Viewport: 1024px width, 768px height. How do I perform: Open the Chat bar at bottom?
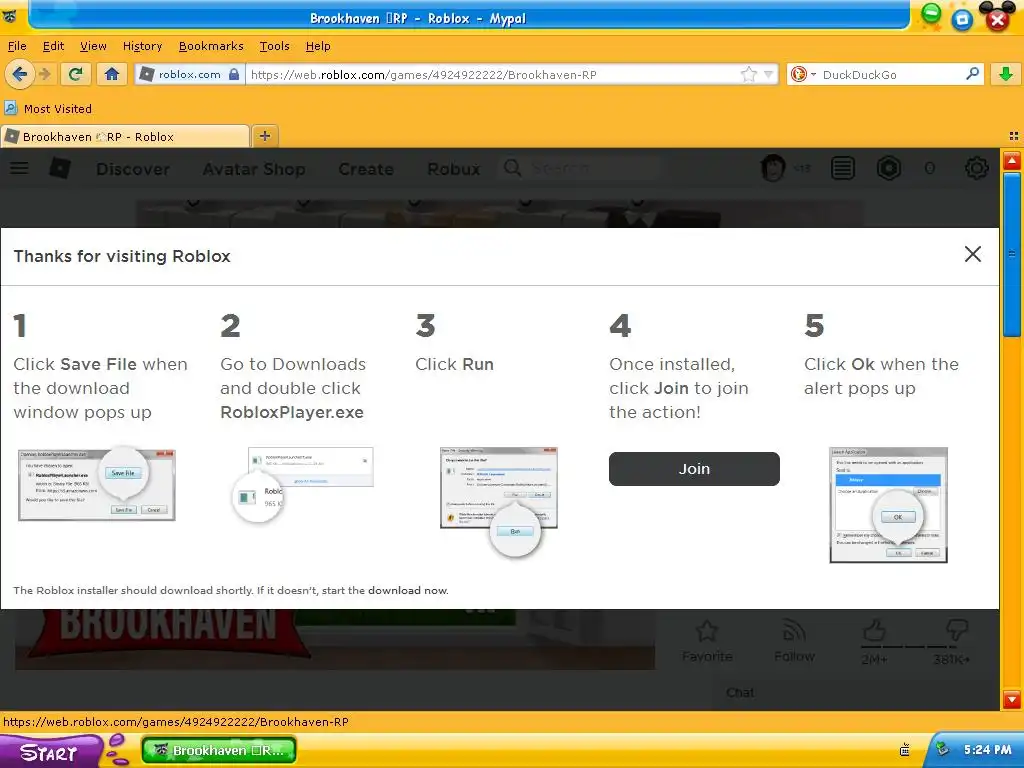point(740,693)
